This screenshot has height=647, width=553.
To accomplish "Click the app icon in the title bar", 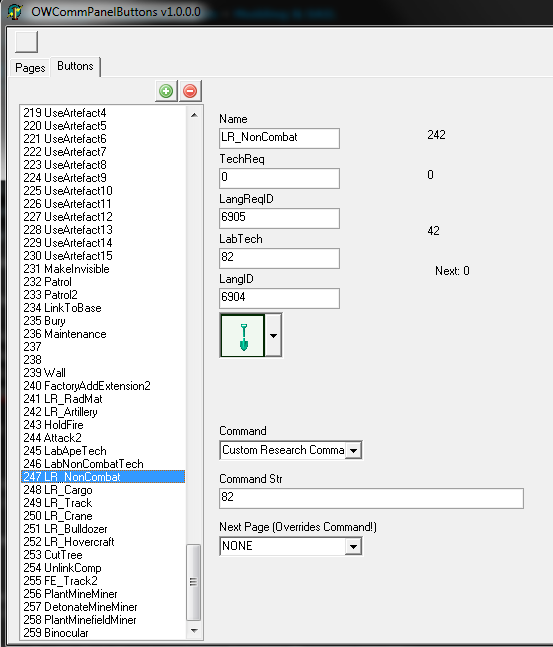I will coord(15,11).
